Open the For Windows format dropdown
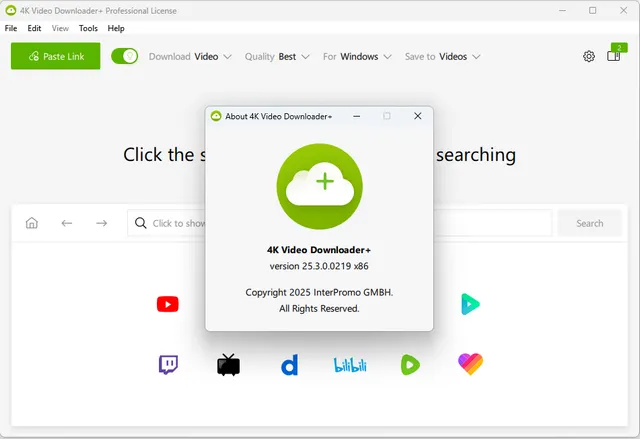Image resolution: width=640 pixels, height=439 pixels. coord(357,56)
